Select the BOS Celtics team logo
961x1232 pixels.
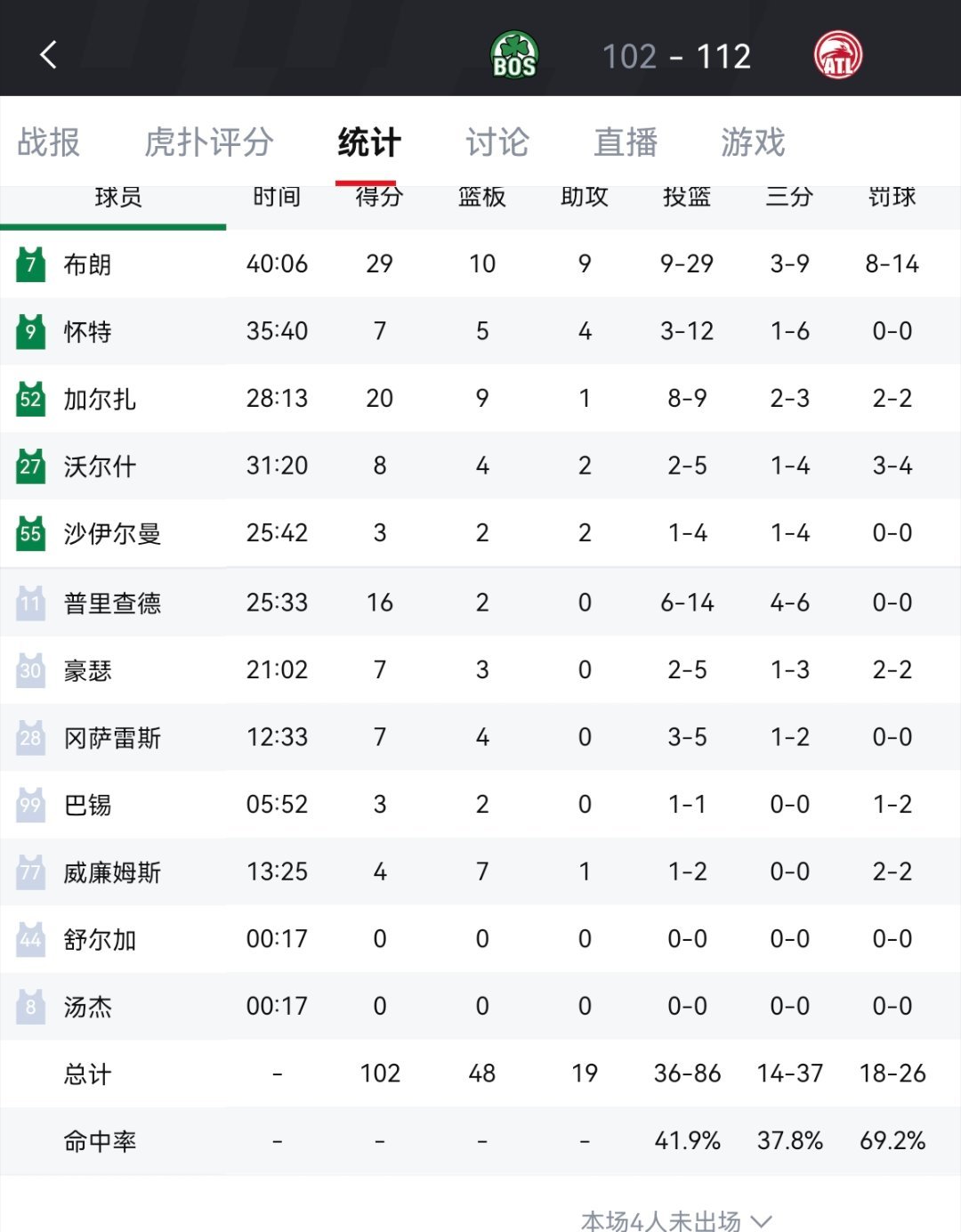514,53
